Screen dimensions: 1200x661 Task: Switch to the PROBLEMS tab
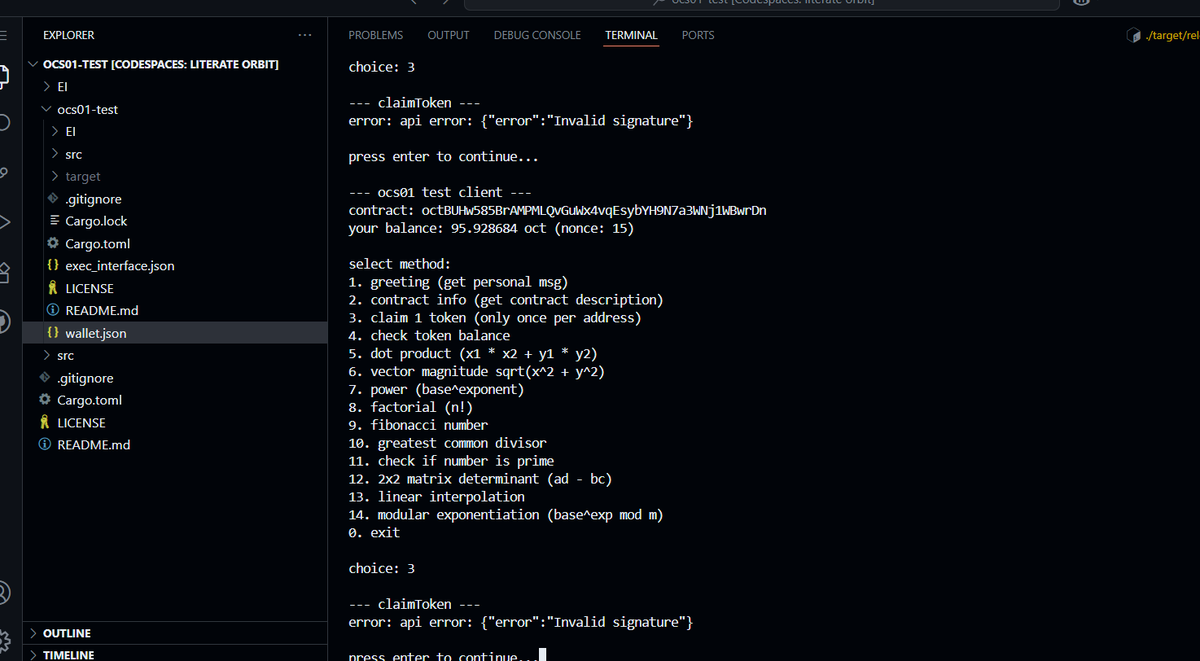[x=376, y=35]
